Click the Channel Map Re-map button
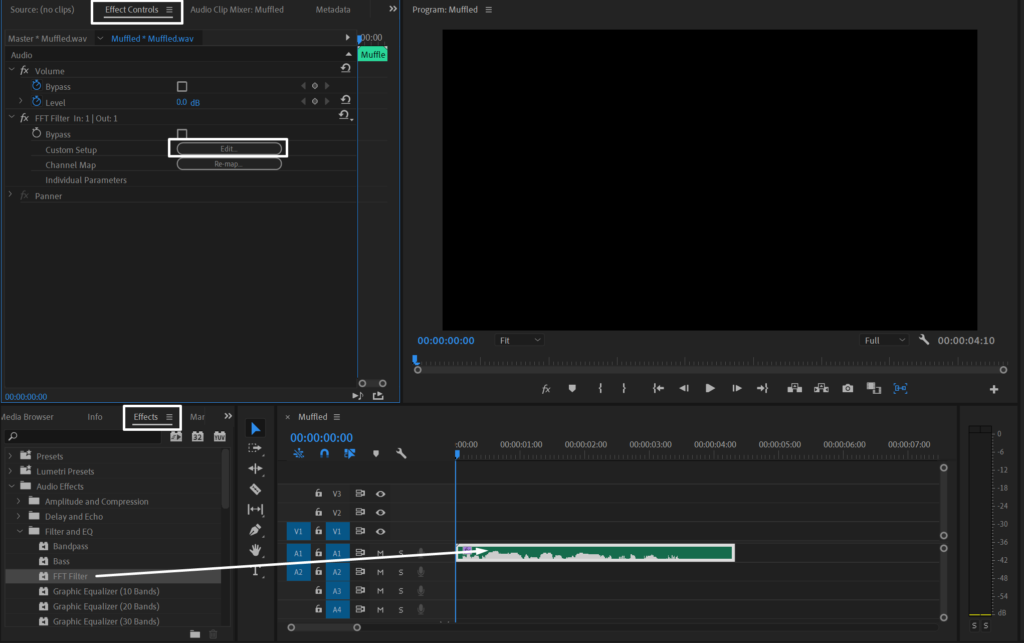1024x643 pixels. click(x=229, y=164)
